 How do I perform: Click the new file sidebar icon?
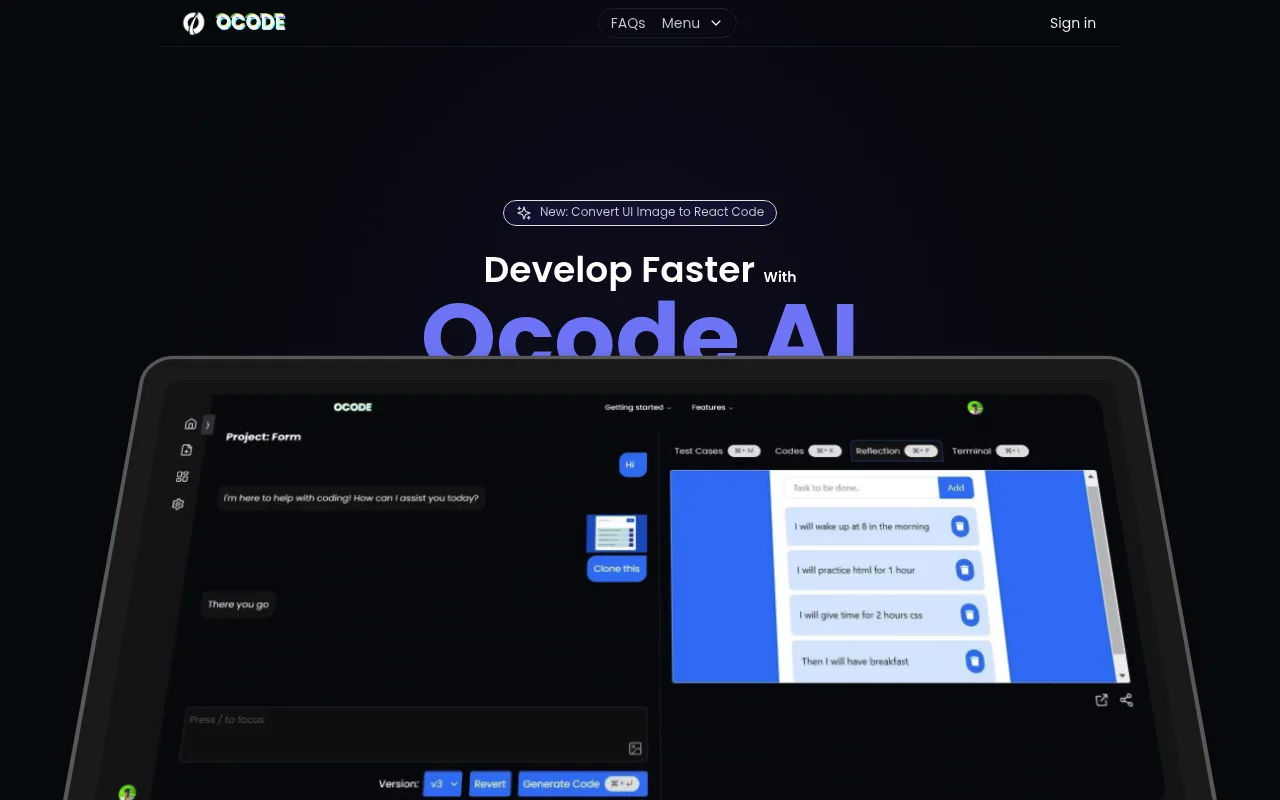(x=186, y=450)
